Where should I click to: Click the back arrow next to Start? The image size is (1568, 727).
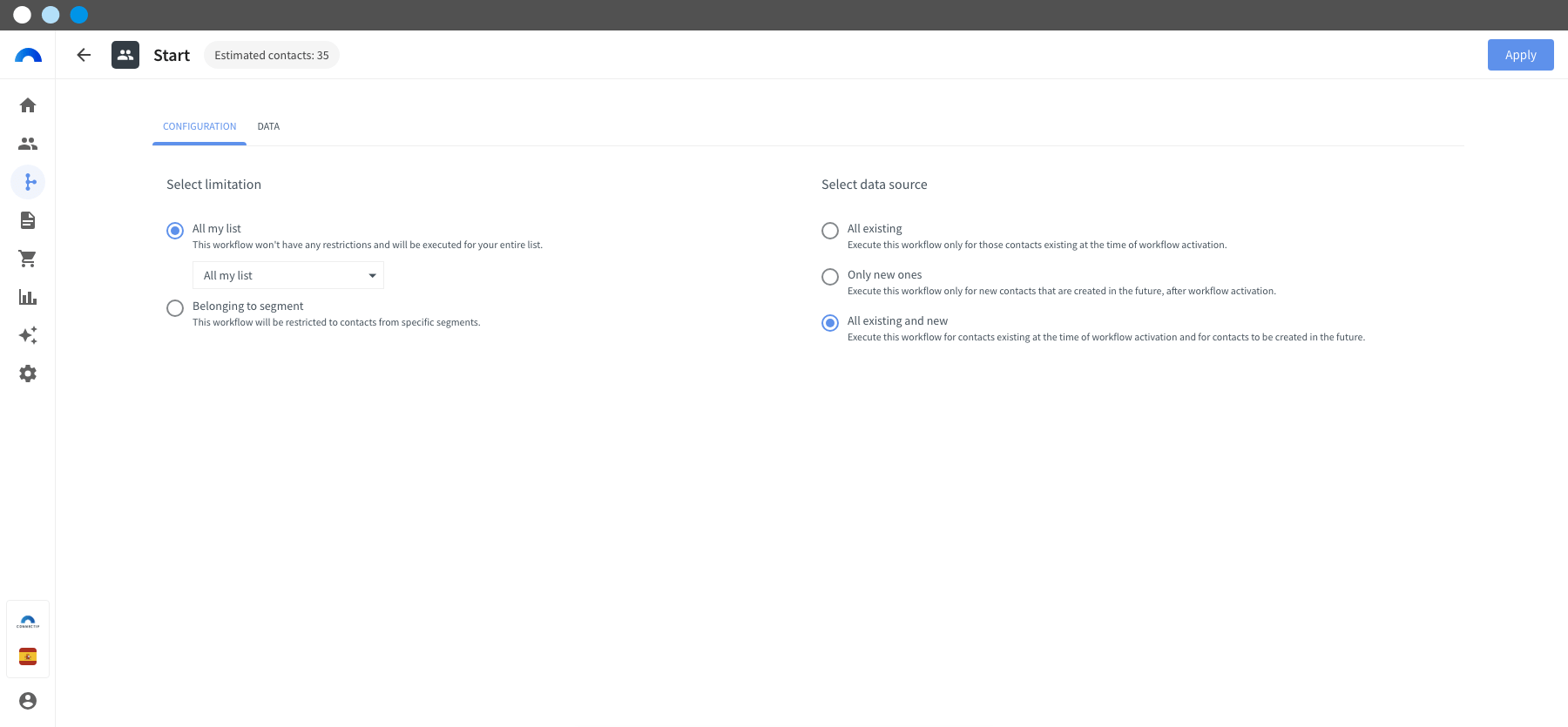click(84, 55)
